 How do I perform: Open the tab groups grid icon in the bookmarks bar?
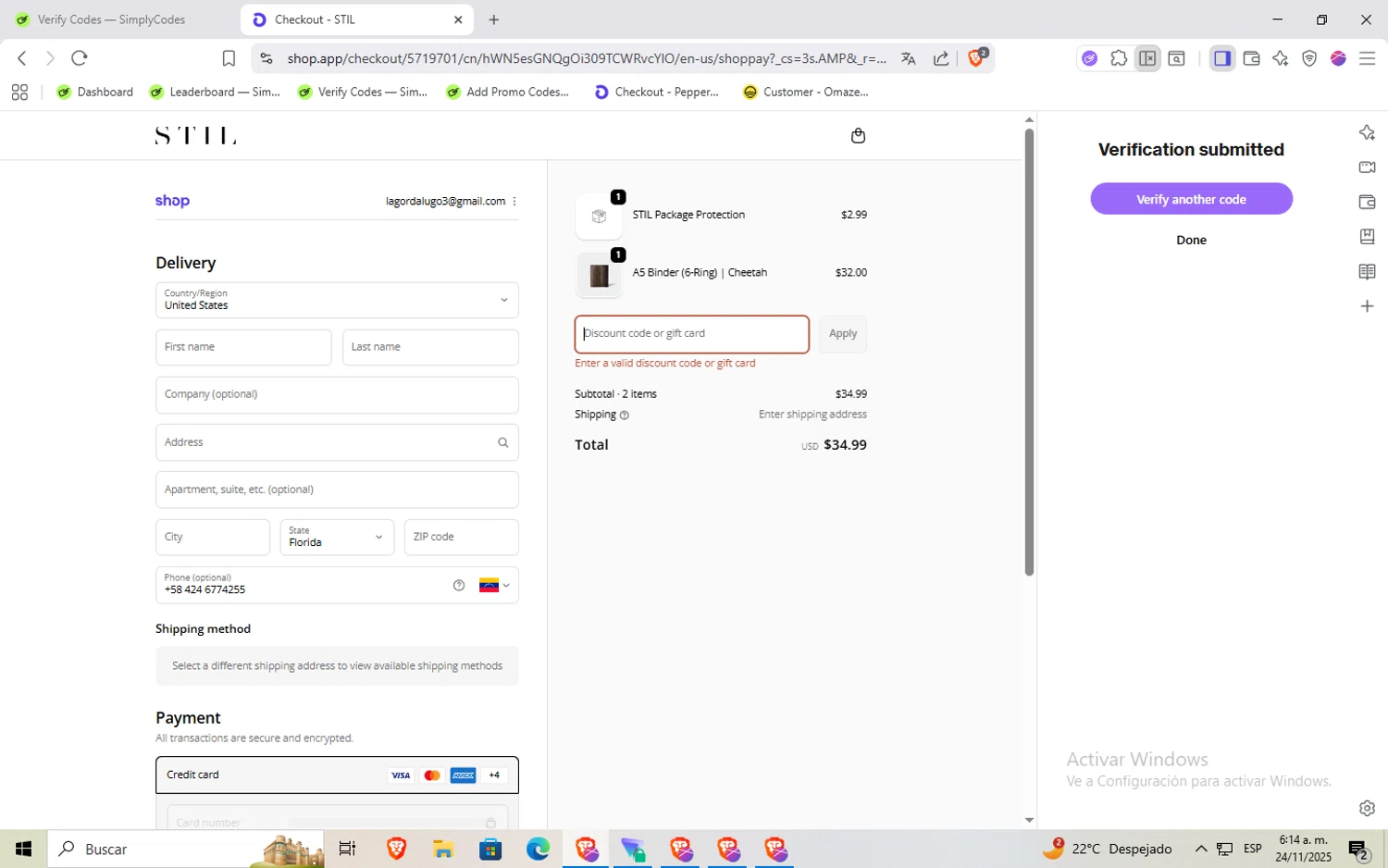[x=19, y=92]
